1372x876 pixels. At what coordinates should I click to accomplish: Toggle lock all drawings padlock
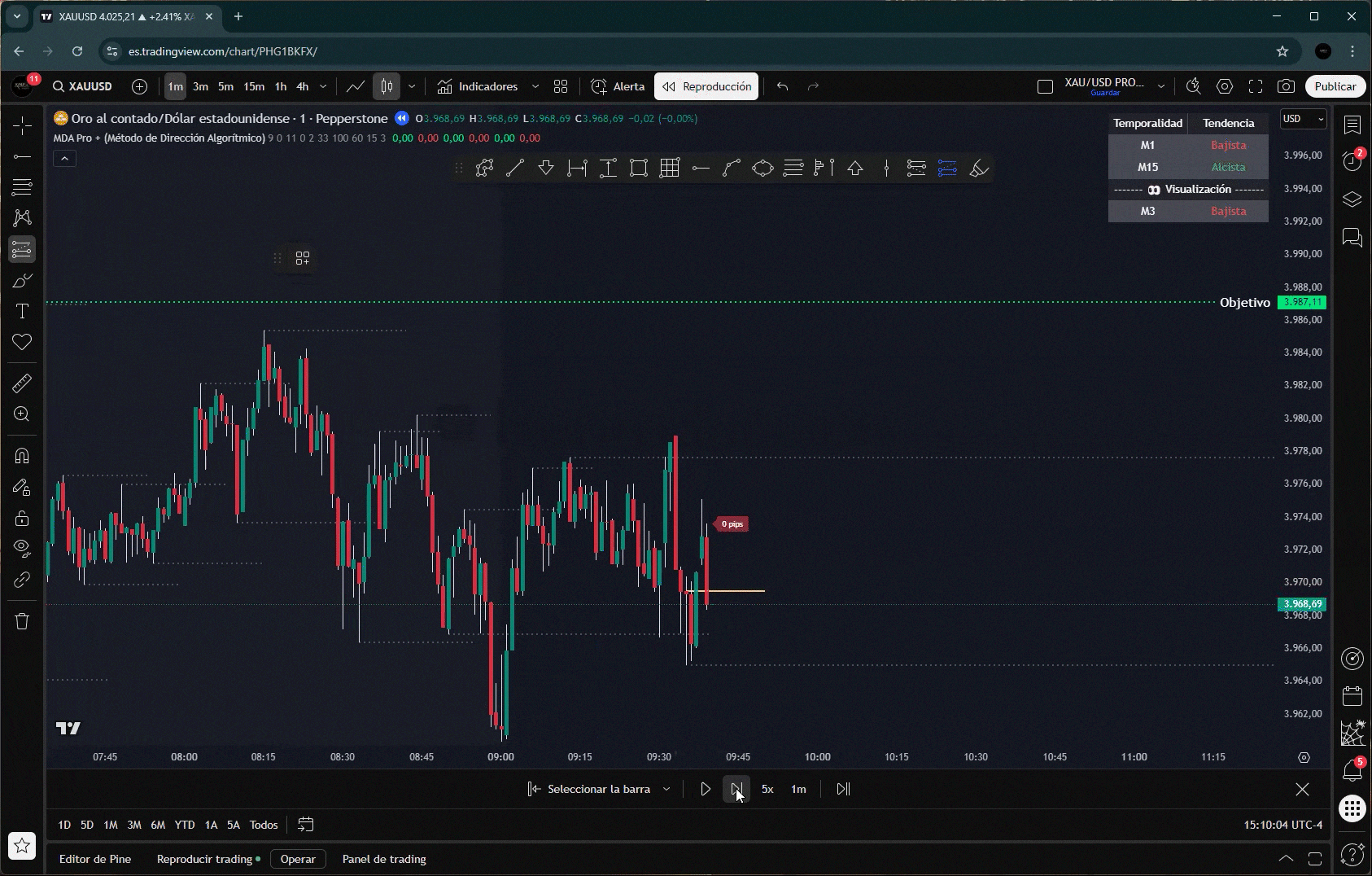[22, 519]
